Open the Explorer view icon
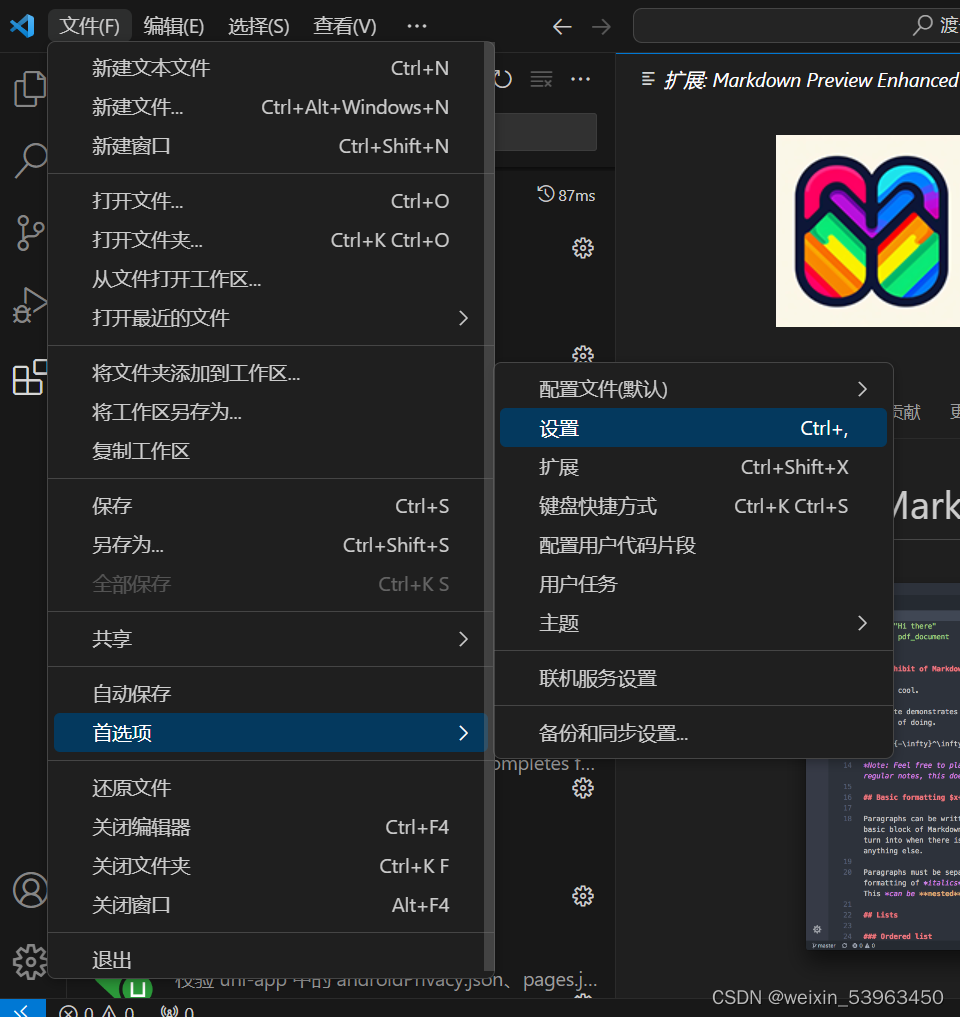 coord(29,88)
